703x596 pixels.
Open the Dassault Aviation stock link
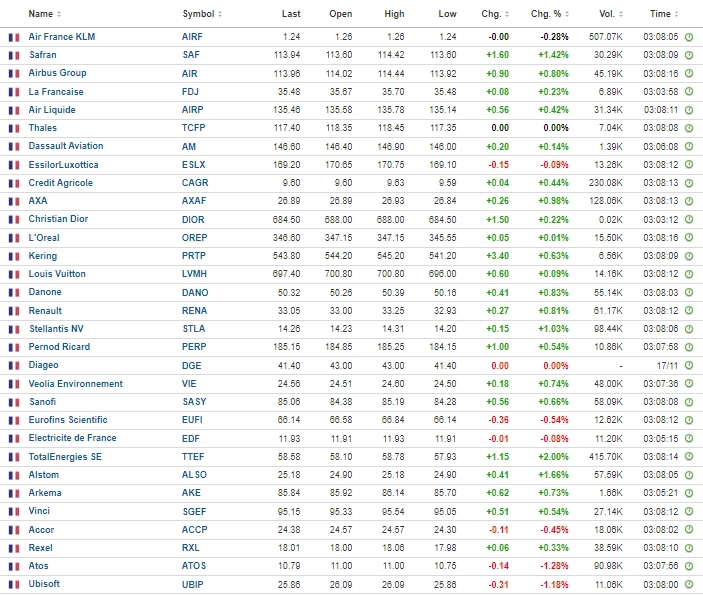click(66, 146)
